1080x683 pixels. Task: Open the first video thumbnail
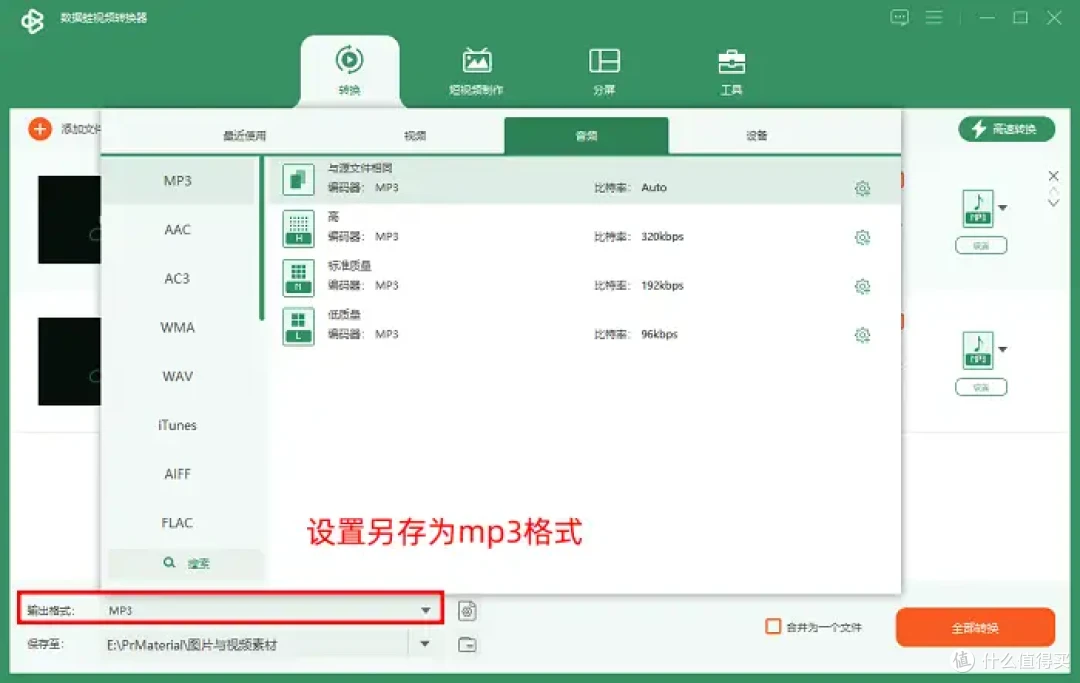pos(70,220)
